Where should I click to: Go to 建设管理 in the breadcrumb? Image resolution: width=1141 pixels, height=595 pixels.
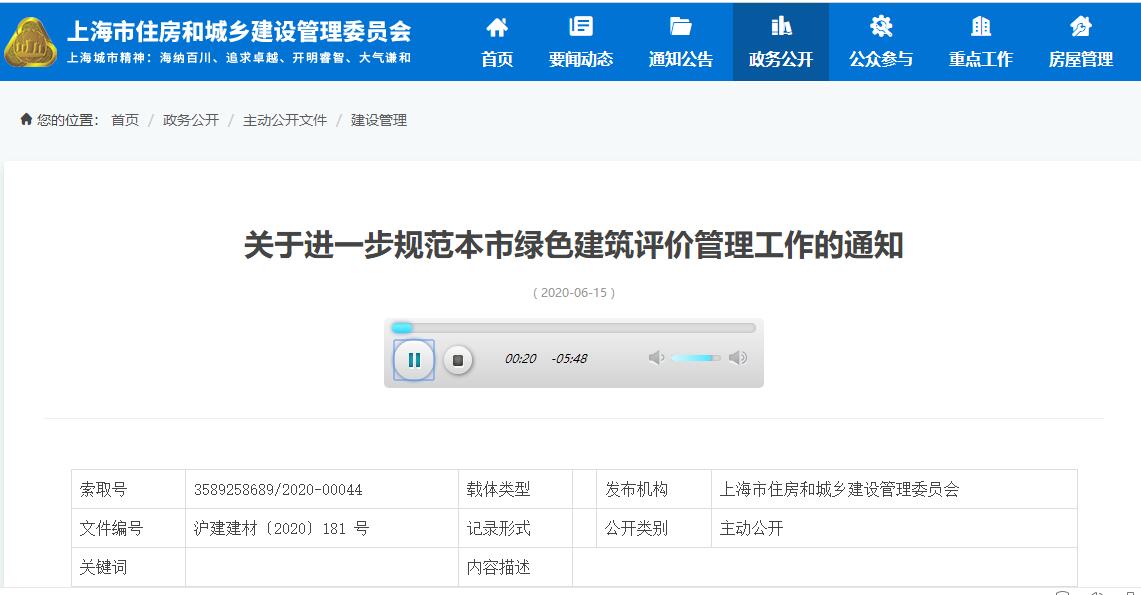[378, 120]
